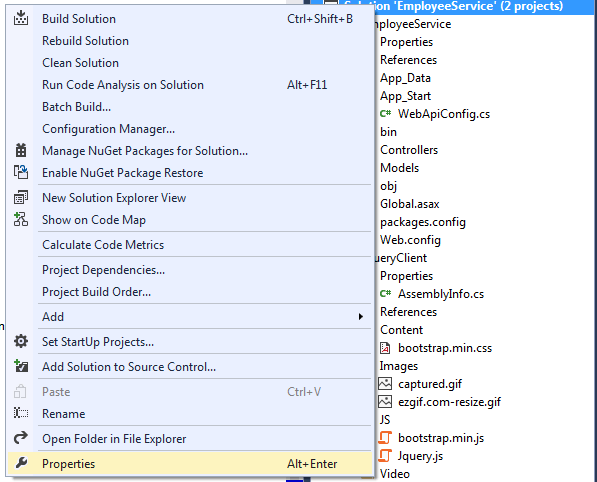Viewport: 597px width, 482px height.
Task: Click the Show on Code Map icon
Action: click(21, 219)
